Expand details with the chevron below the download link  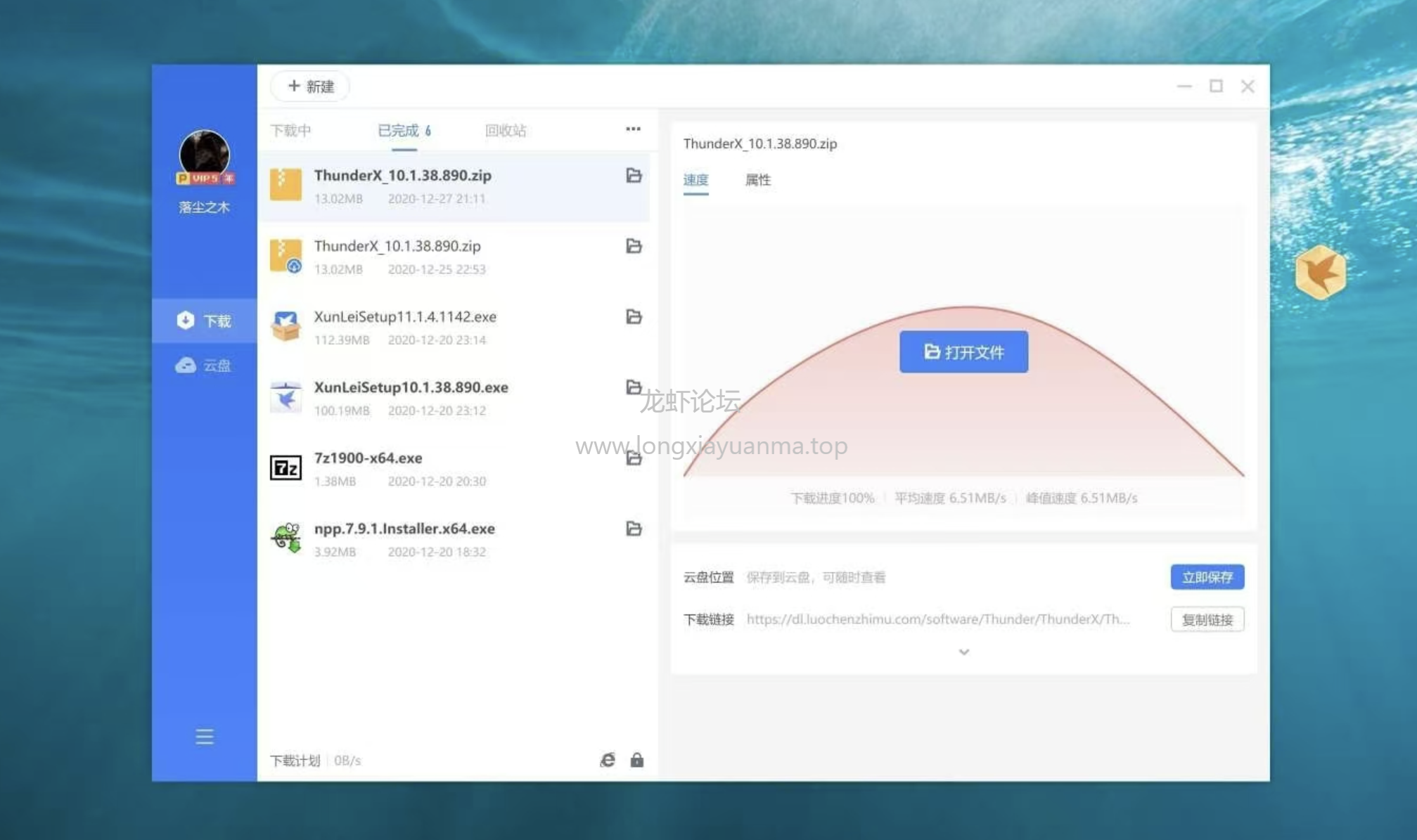(x=963, y=652)
